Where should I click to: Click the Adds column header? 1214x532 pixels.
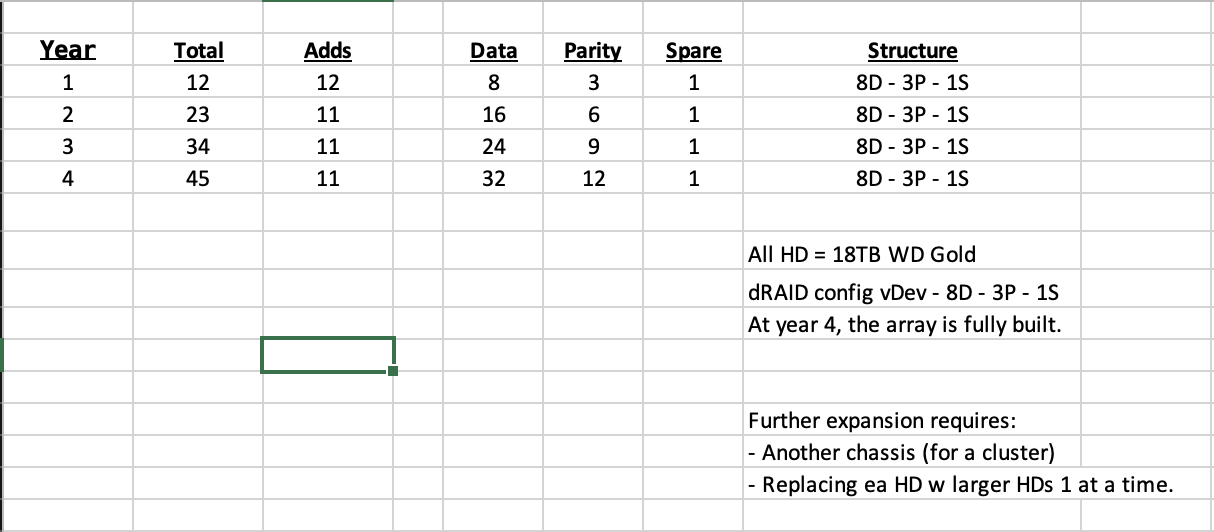pyautogui.click(x=327, y=50)
